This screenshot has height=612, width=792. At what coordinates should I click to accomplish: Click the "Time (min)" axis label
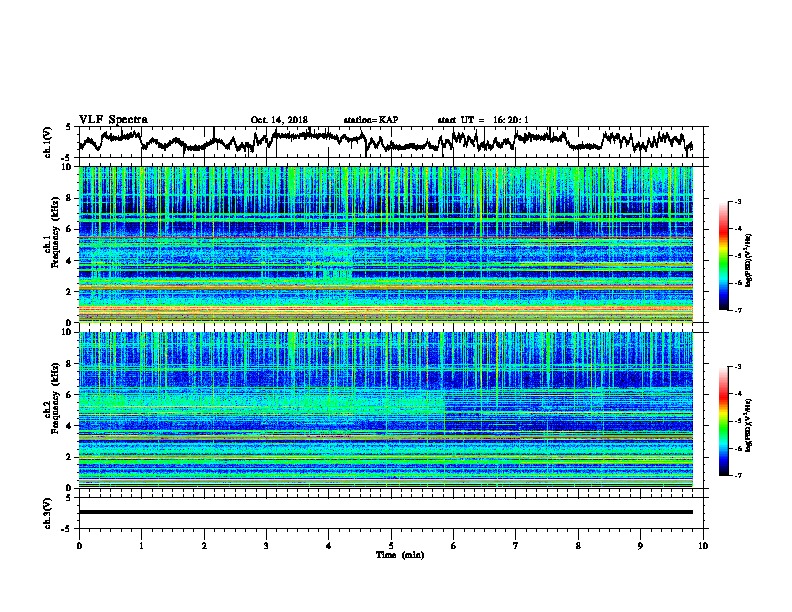coord(400,555)
